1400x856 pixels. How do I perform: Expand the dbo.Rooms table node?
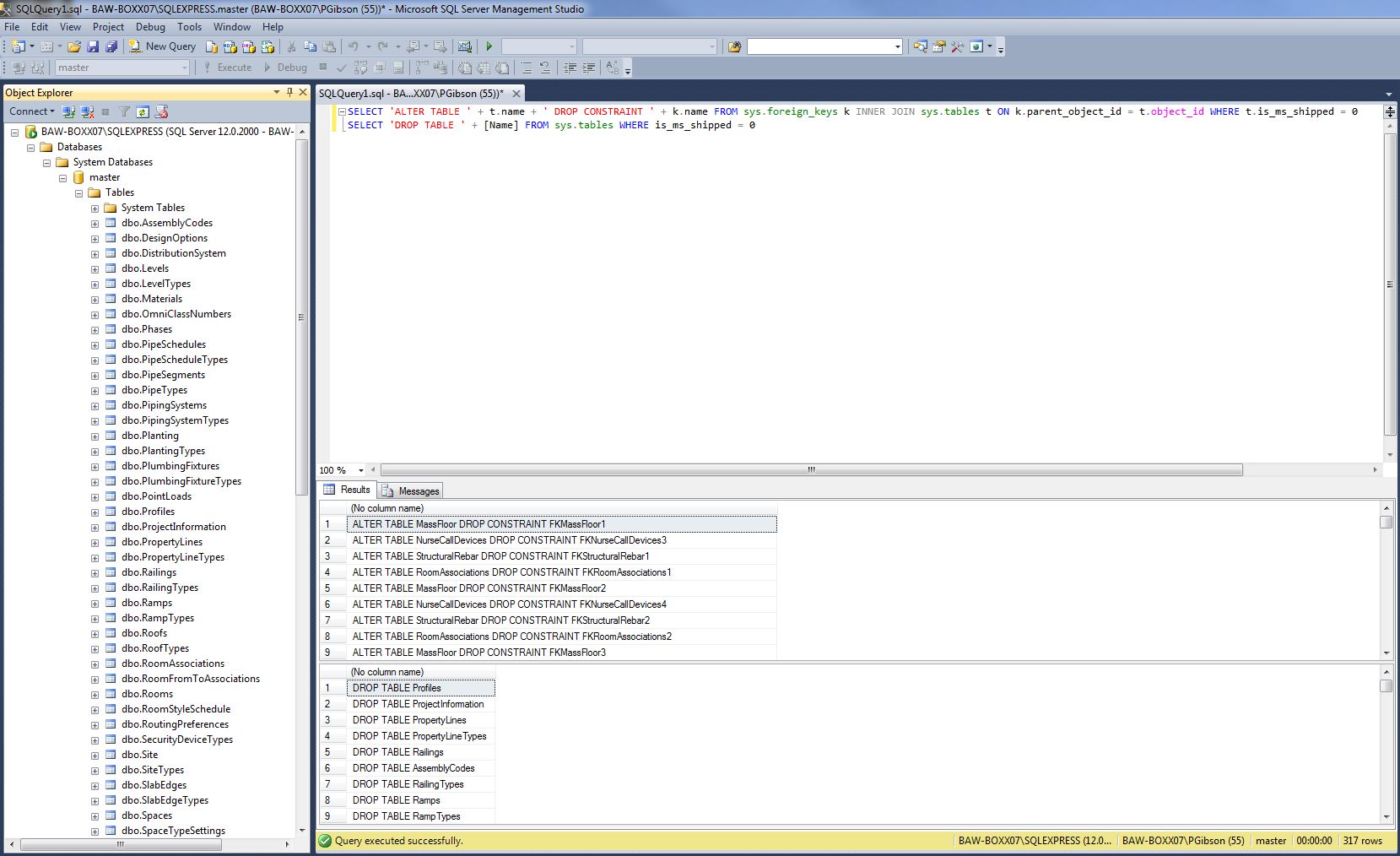95,694
